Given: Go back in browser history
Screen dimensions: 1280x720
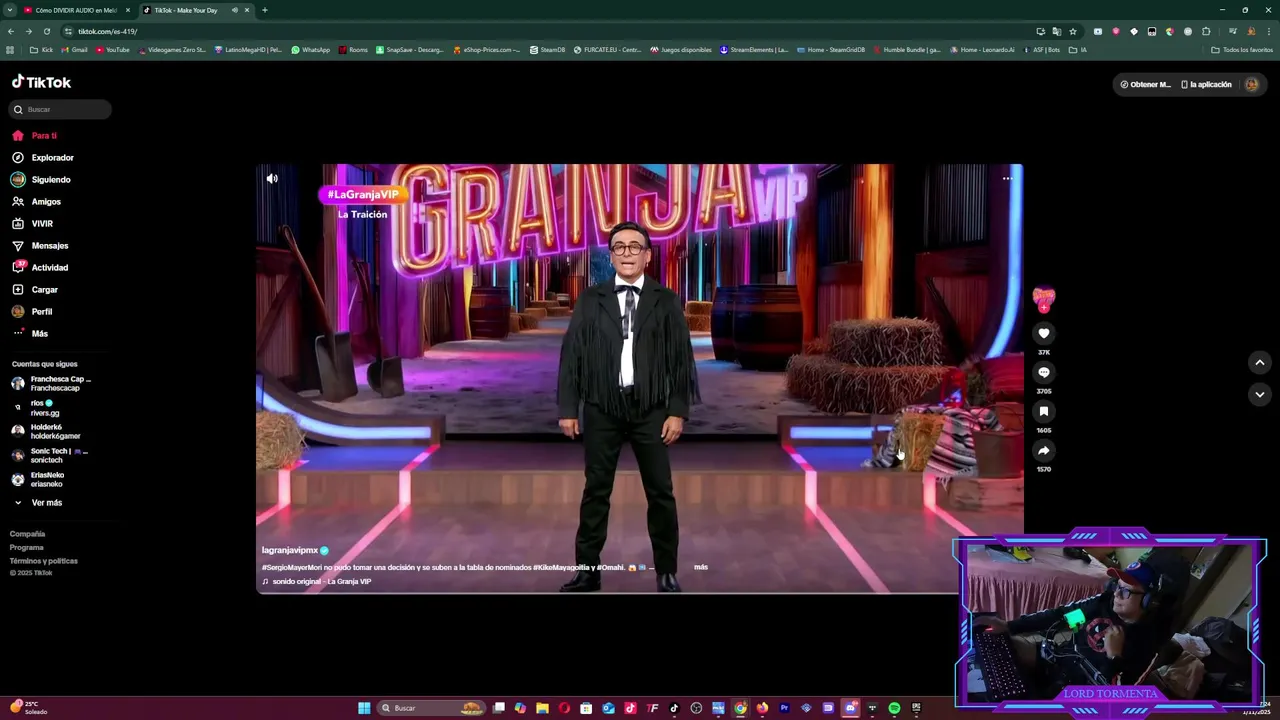Looking at the screenshot, I should (x=11, y=31).
